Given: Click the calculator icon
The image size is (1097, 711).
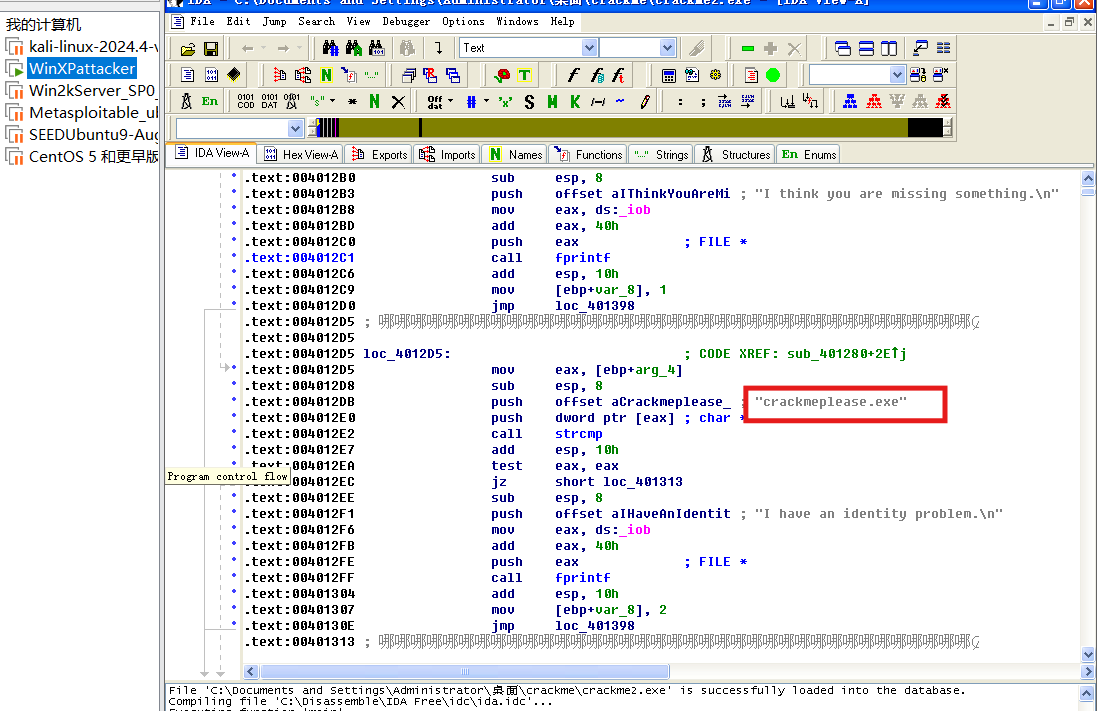Looking at the screenshot, I should (x=669, y=75).
